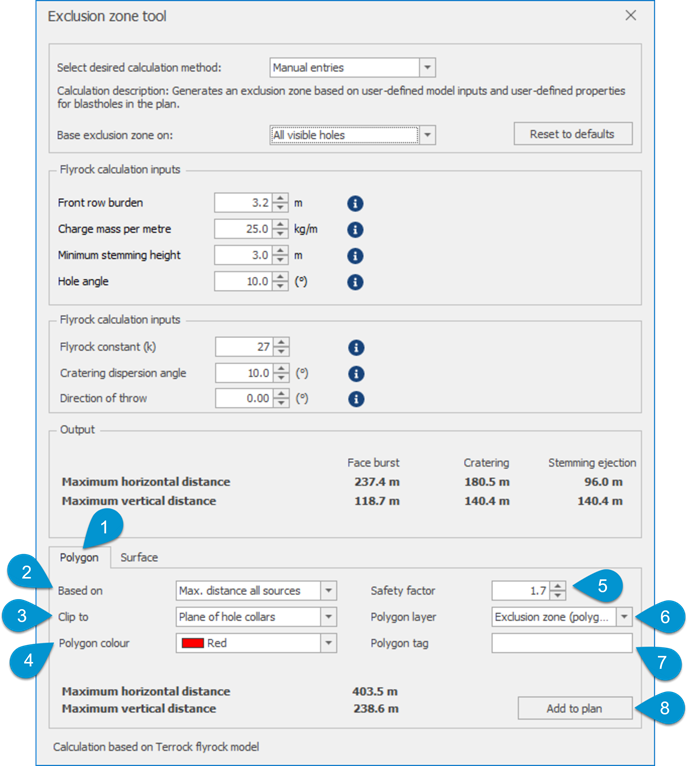Open info for Front row burden
This screenshot has width=689, height=766.
click(x=355, y=203)
